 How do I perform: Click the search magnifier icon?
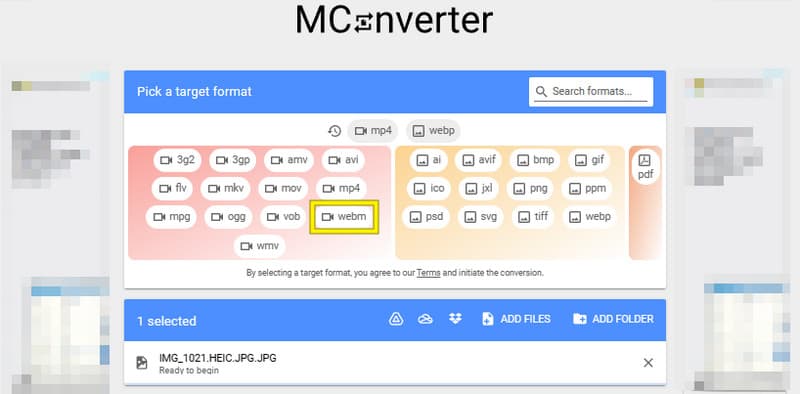coord(541,92)
